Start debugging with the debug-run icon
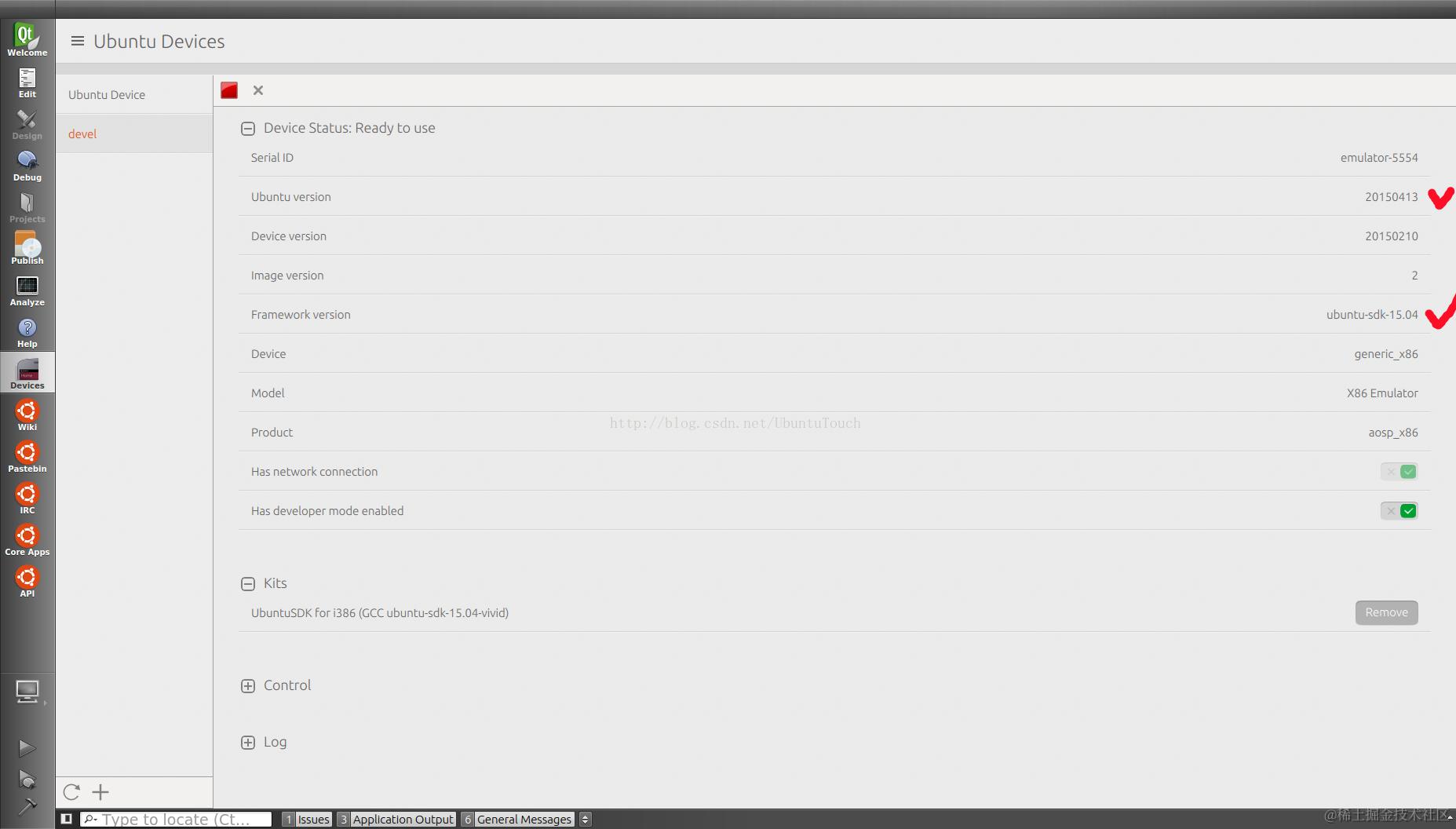The height and width of the screenshot is (829, 1456). pyautogui.click(x=27, y=779)
